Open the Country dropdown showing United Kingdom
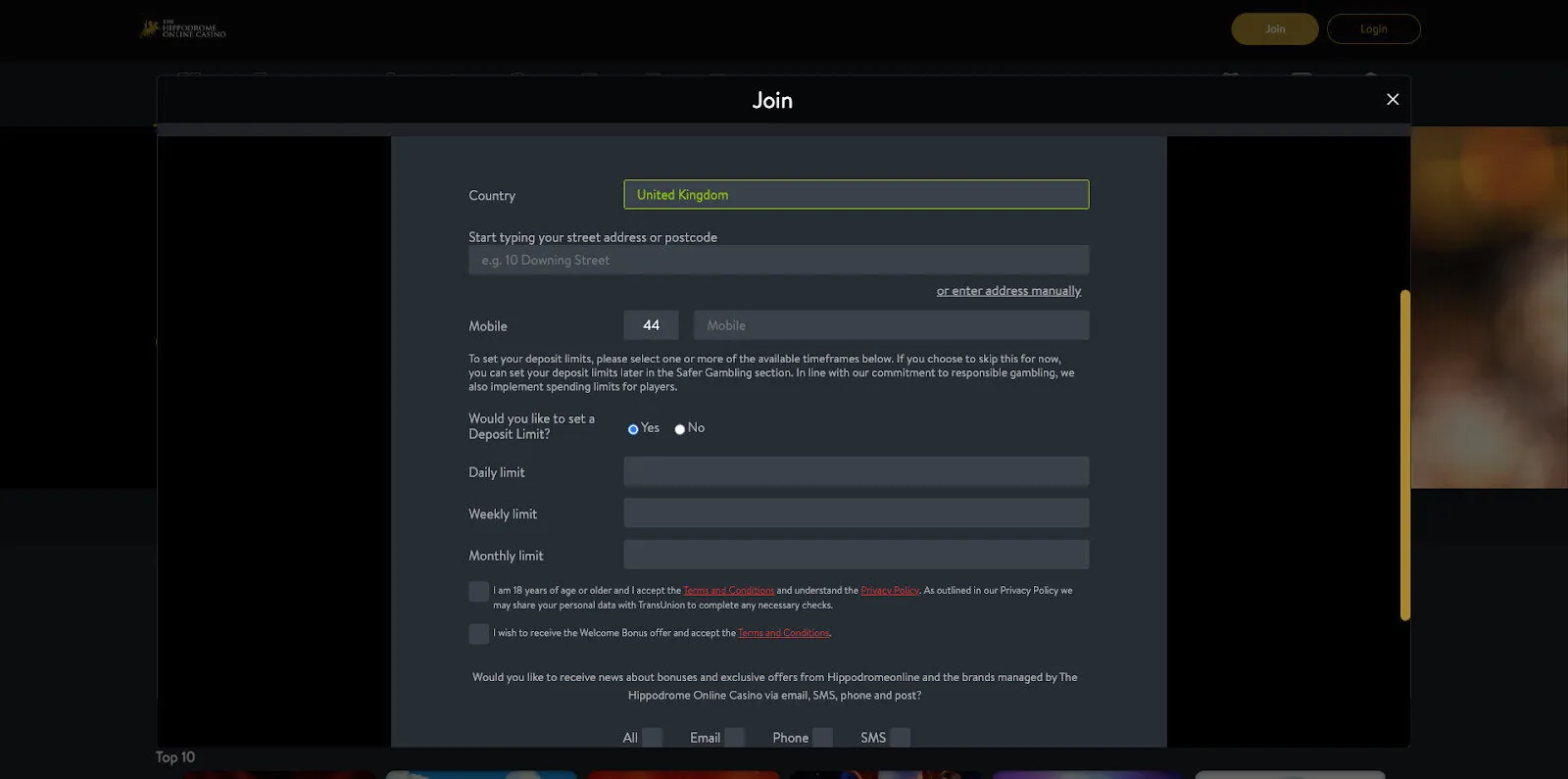1568x779 pixels. (x=856, y=194)
